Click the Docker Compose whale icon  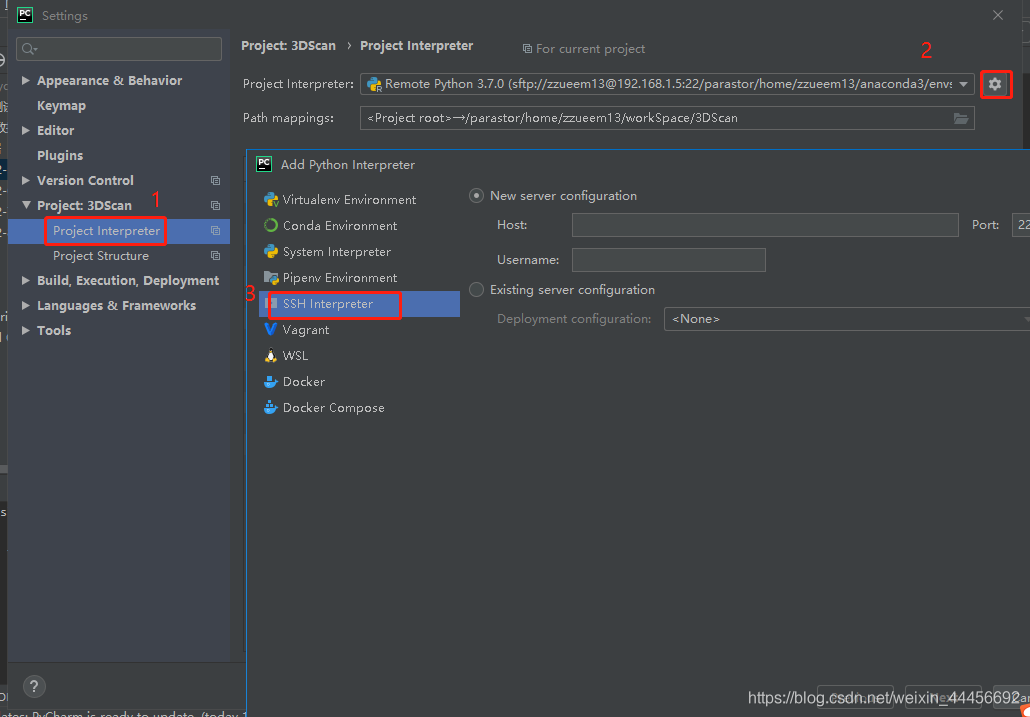[271, 407]
